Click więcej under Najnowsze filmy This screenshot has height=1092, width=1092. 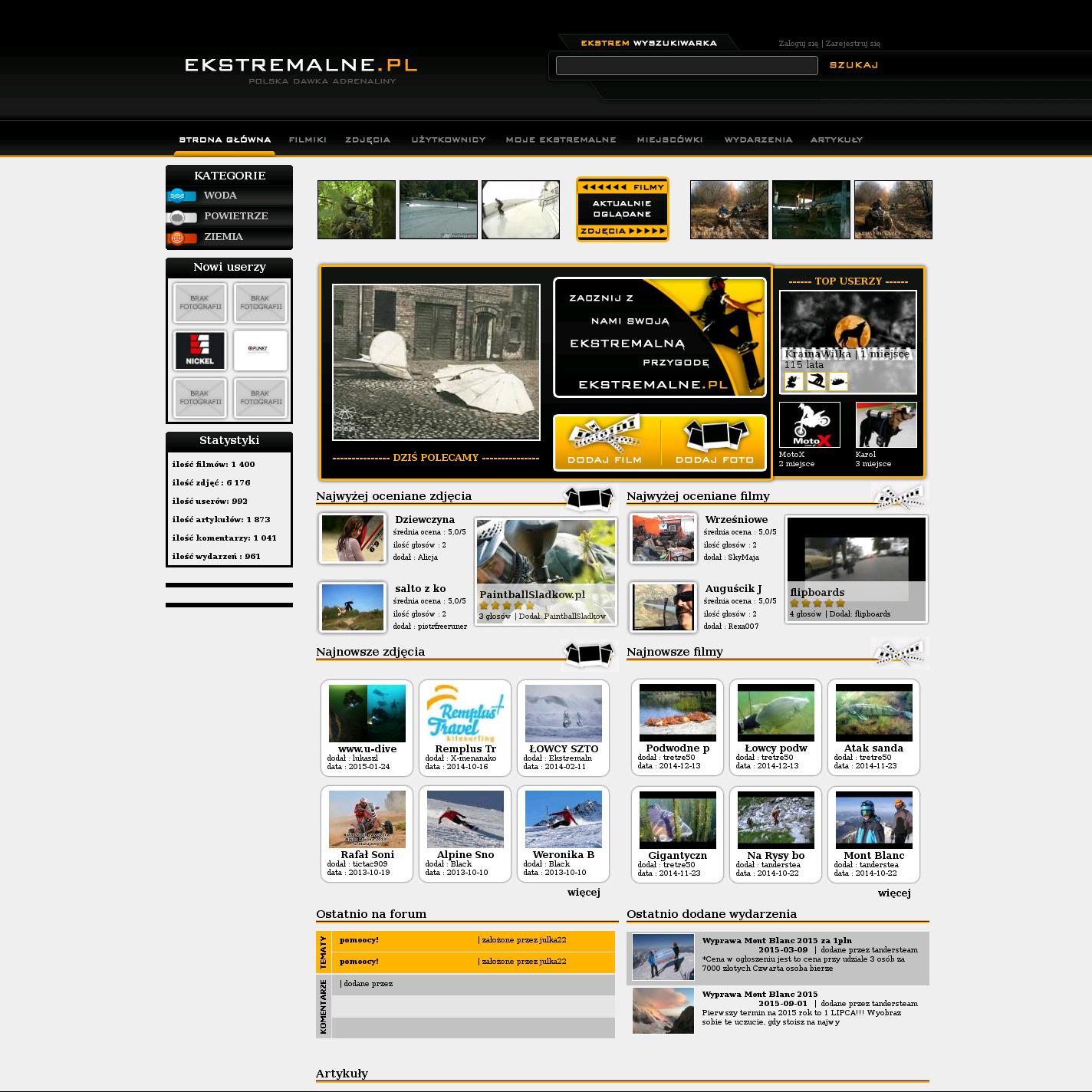[894, 893]
